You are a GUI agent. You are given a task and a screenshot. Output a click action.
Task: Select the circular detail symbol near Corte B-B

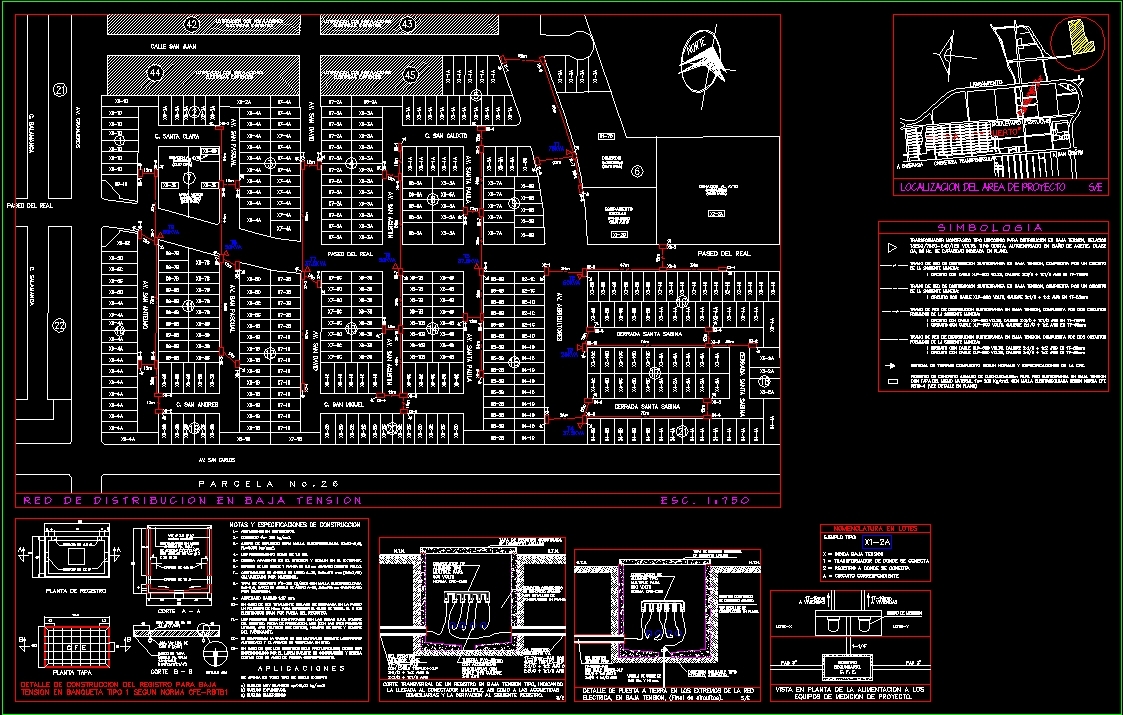tap(214, 655)
